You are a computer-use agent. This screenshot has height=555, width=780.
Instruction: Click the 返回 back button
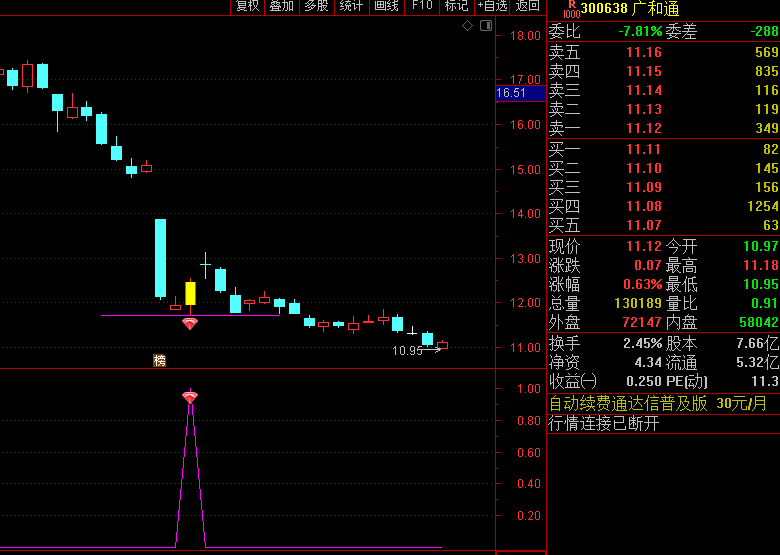click(527, 6)
